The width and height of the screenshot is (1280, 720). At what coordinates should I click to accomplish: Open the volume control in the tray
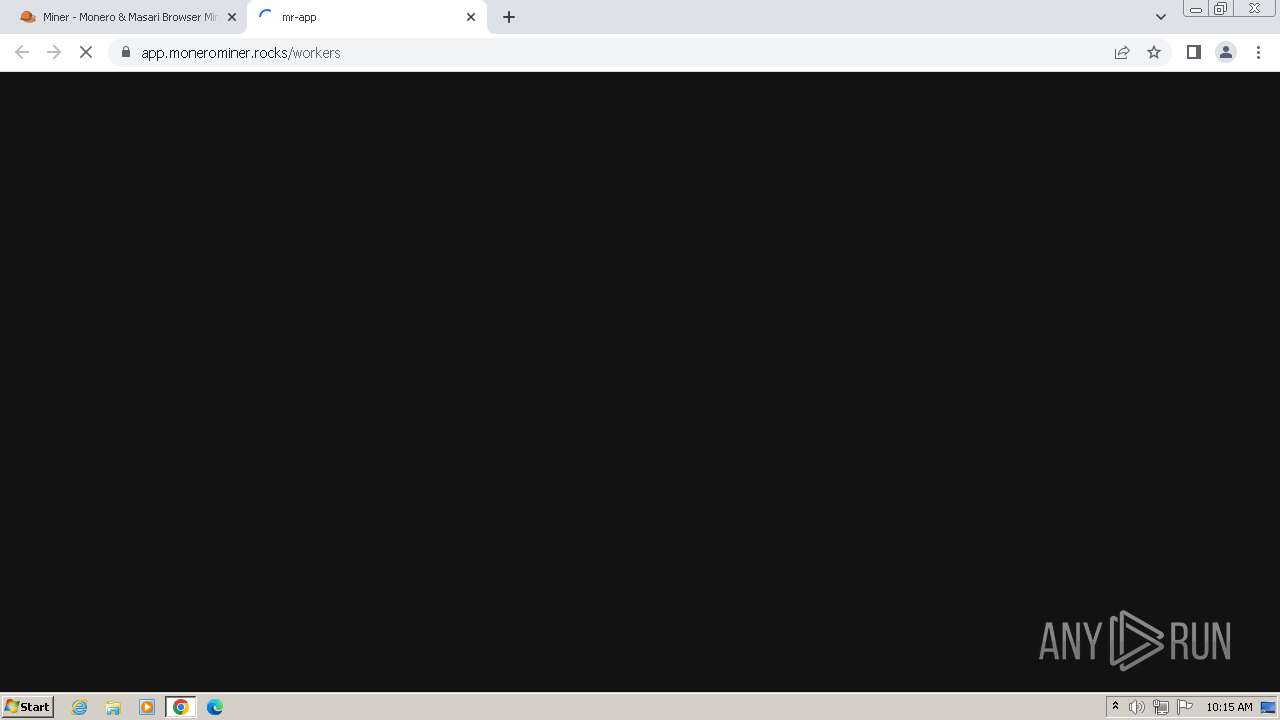1137,707
